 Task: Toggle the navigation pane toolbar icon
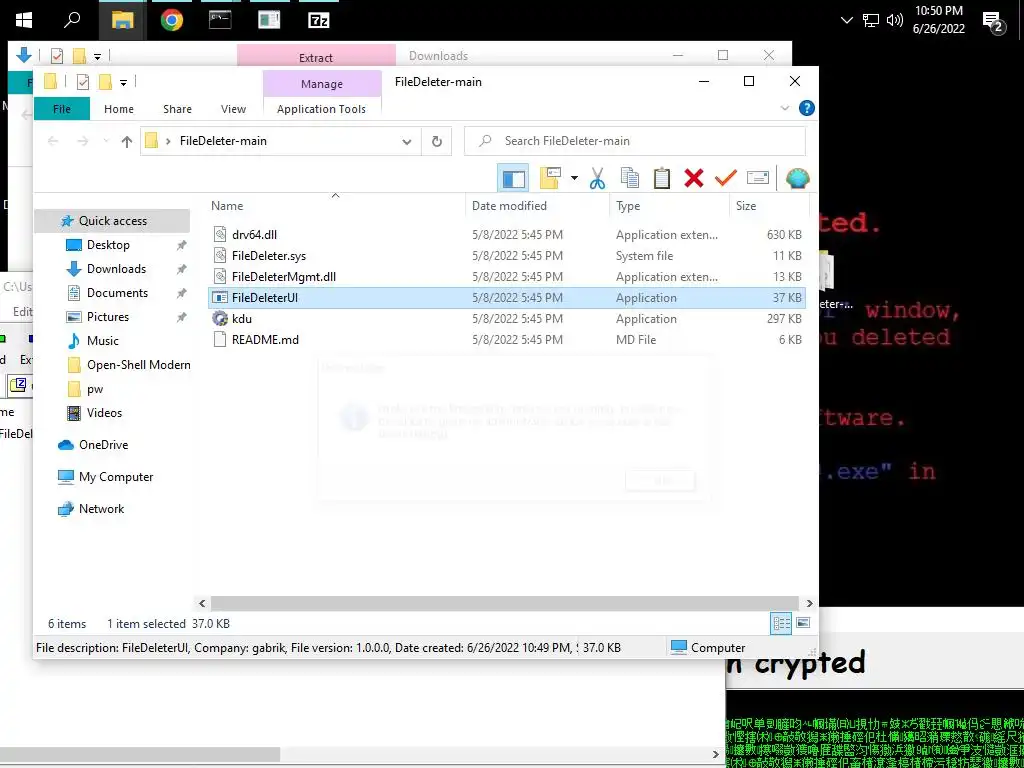tap(513, 178)
